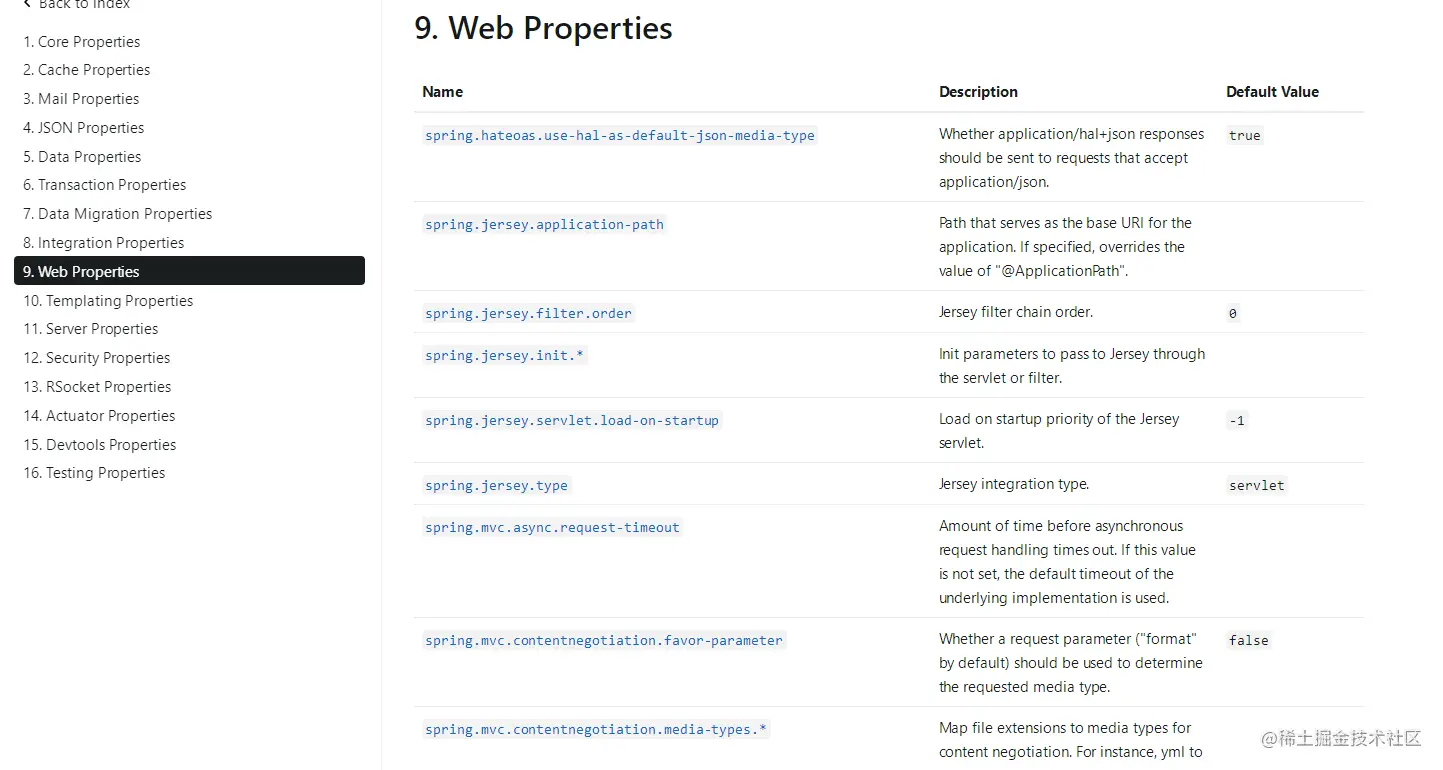Click description starting 'Whether application/hal+json responses'
The height and width of the screenshot is (770, 1443).
1072,158
